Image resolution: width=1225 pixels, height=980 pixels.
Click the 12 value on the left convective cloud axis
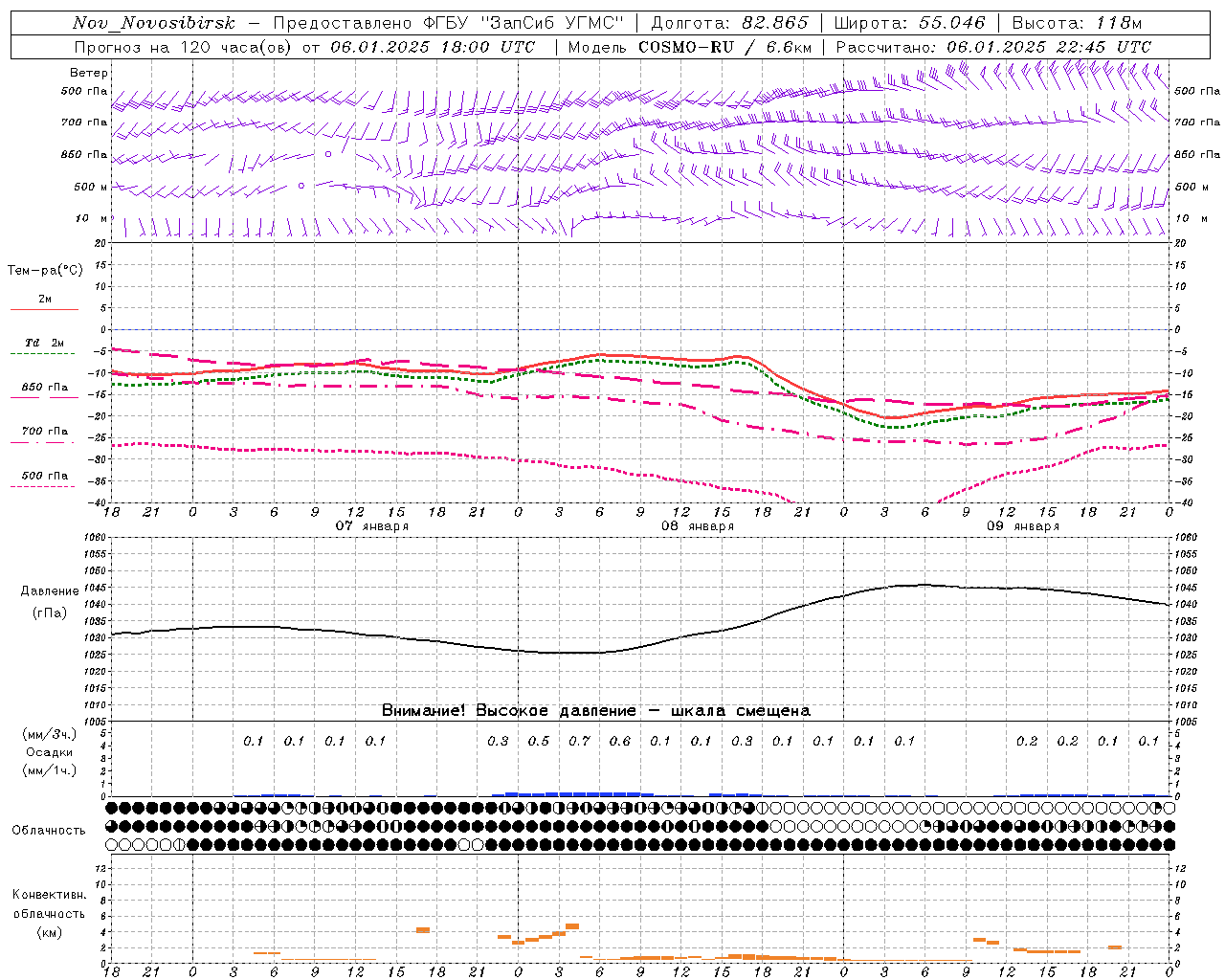coord(101,868)
